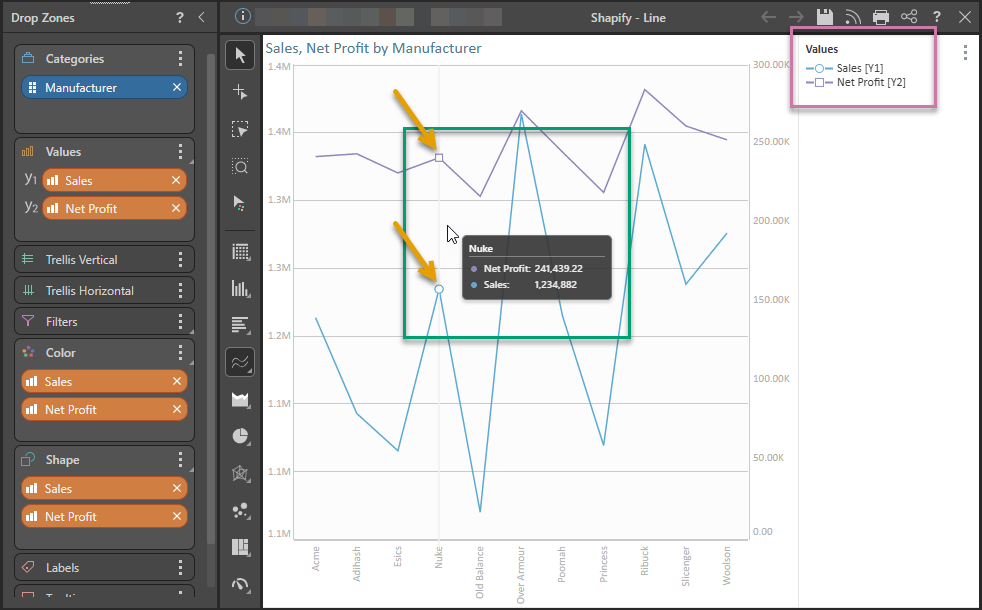Screen dimensions: 982x610
Task: Select the pointer arrow tool
Action: (x=240, y=55)
